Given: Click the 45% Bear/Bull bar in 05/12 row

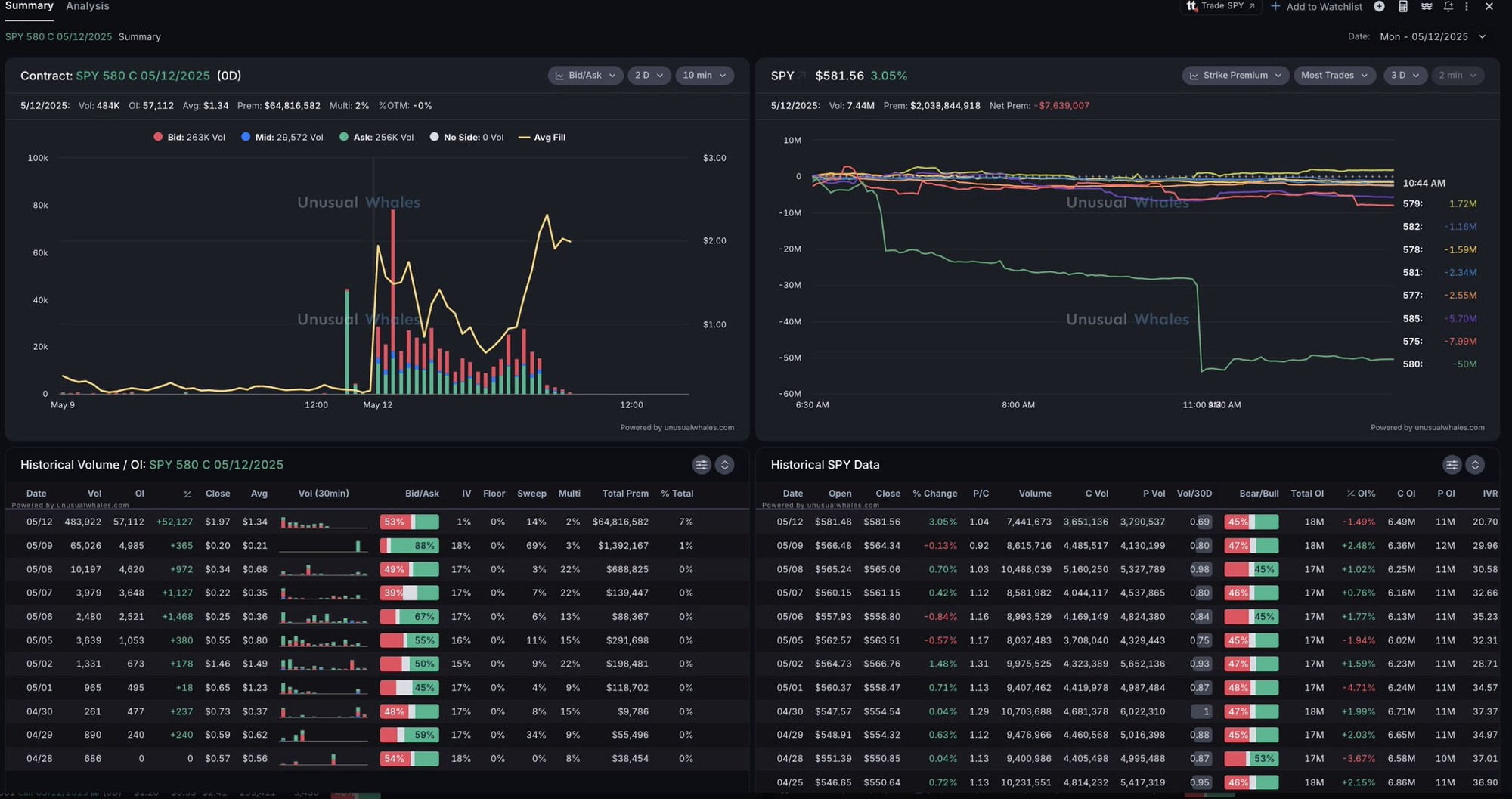Looking at the screenshot, I should 1251,522.
